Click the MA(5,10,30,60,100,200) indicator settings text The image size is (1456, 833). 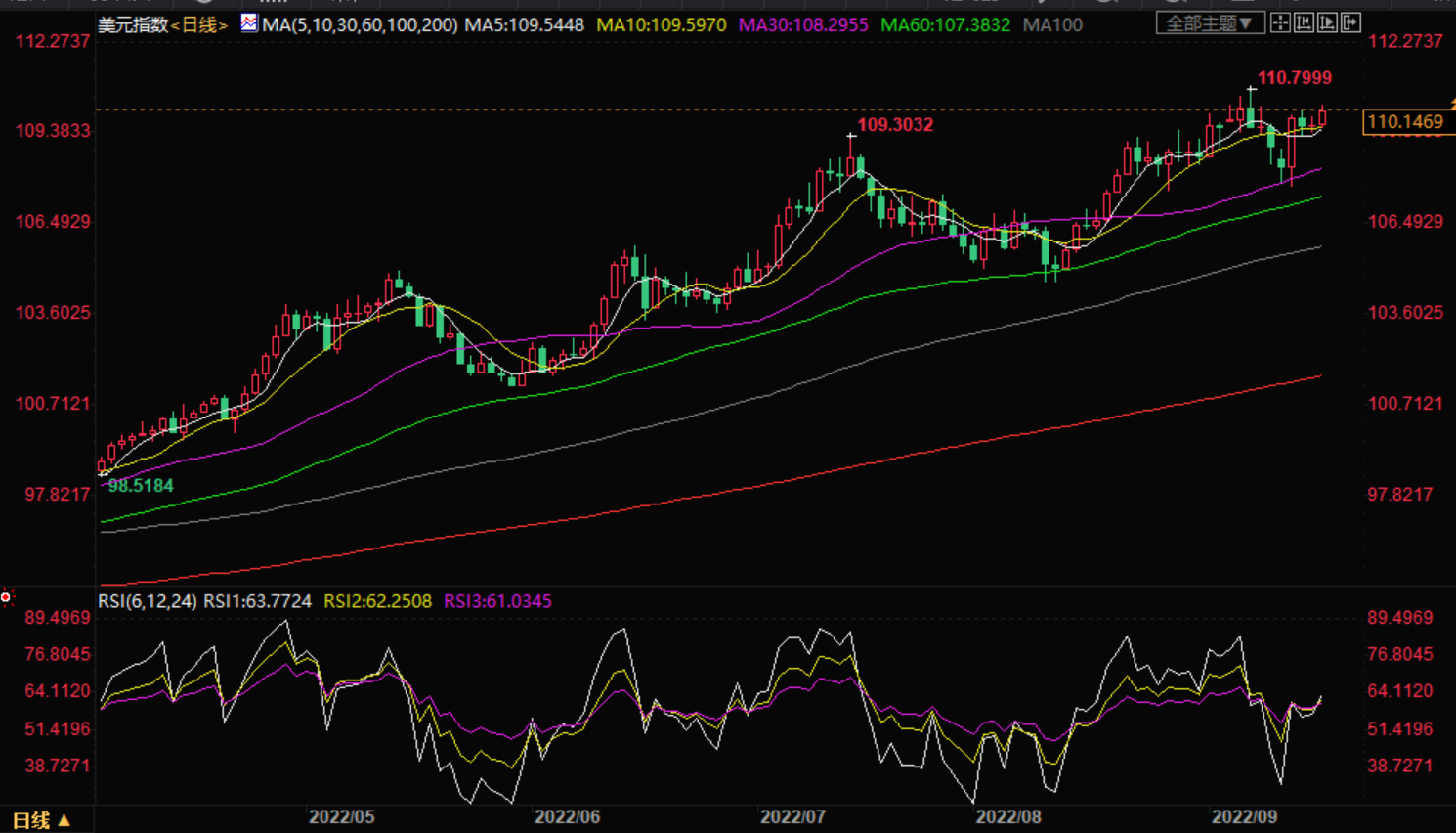360,24
